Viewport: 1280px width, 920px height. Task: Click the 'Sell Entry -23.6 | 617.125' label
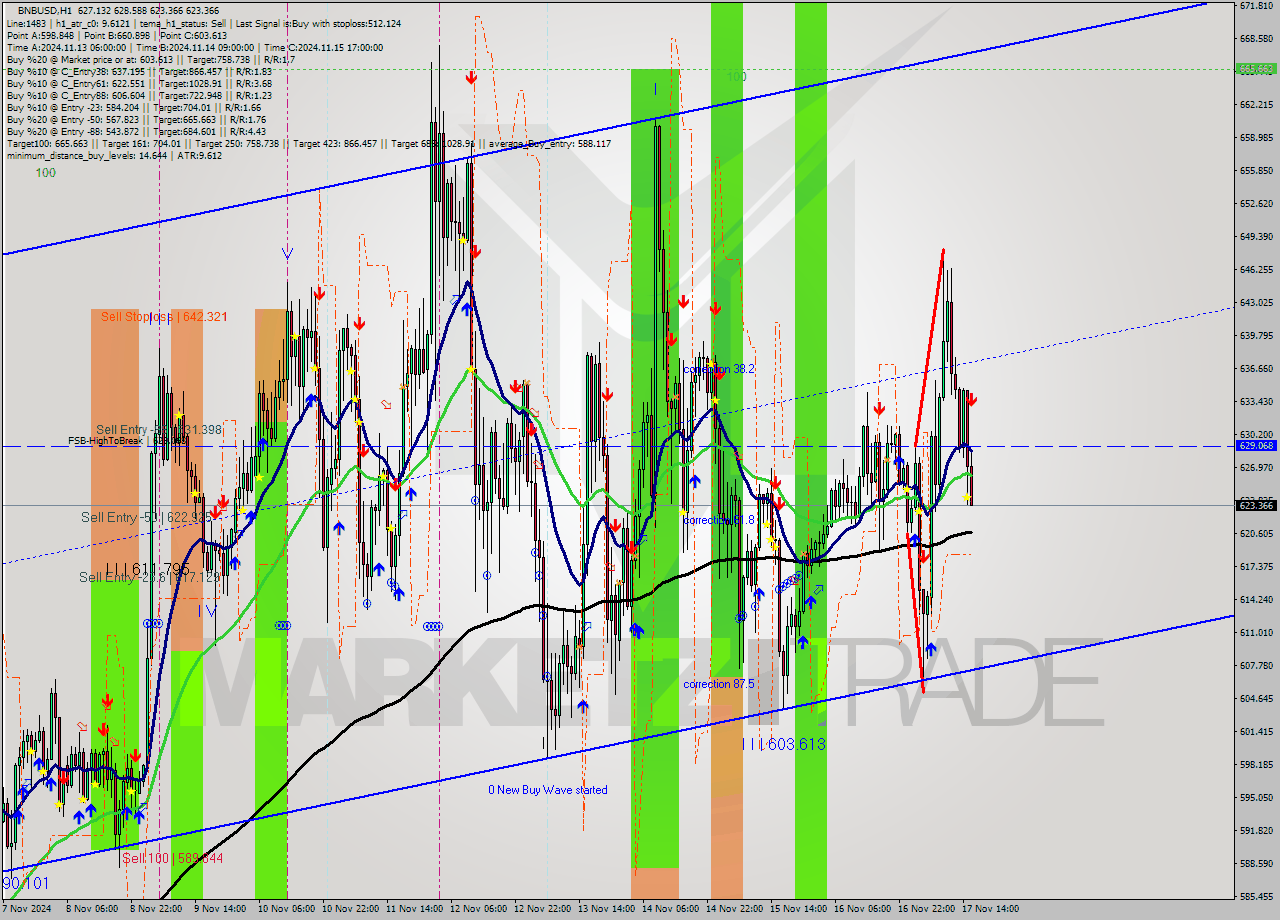pyautogui.click(x=149, y=578)
